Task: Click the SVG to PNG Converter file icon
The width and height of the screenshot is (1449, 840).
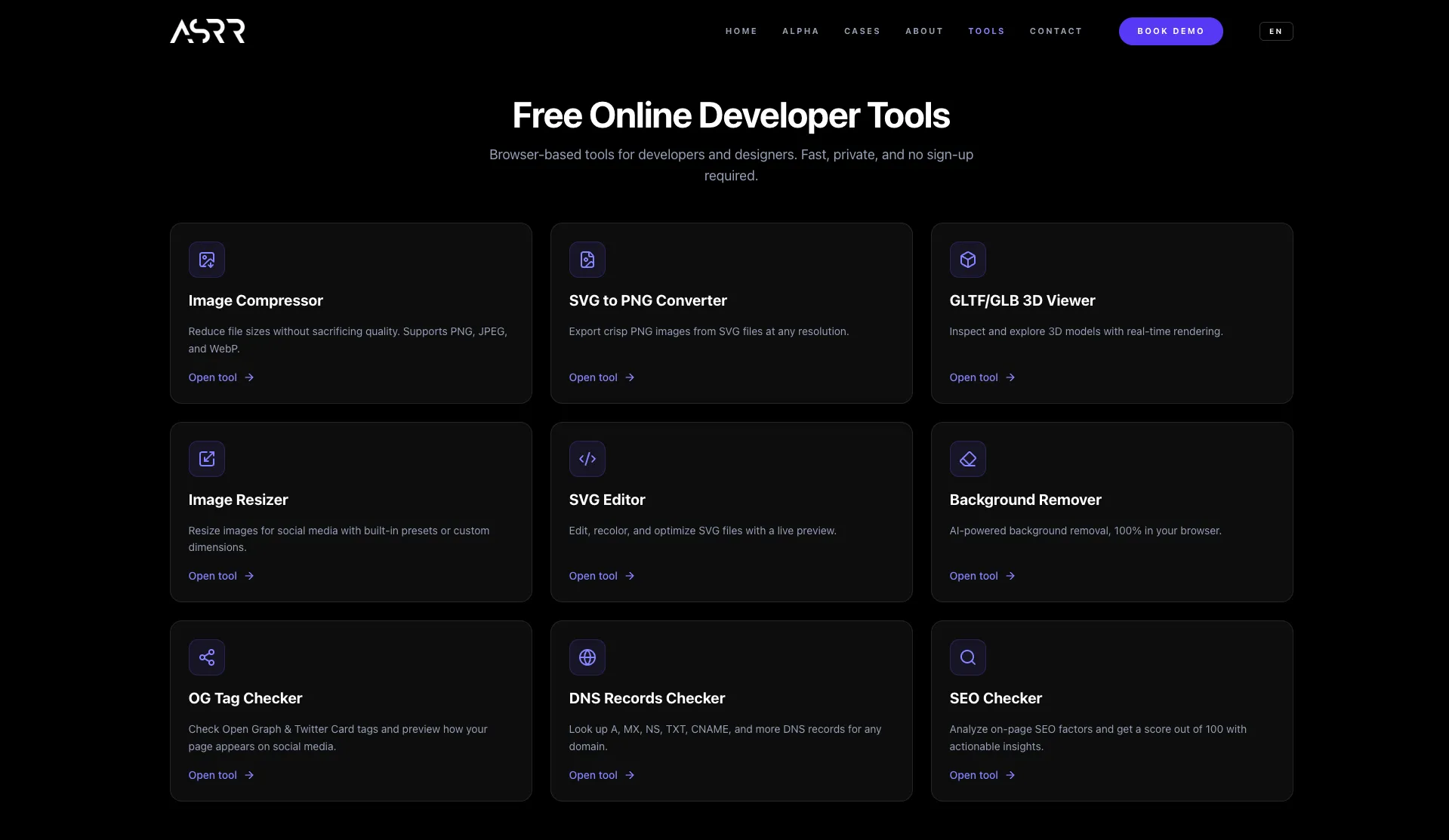Action: coord(587,260)
